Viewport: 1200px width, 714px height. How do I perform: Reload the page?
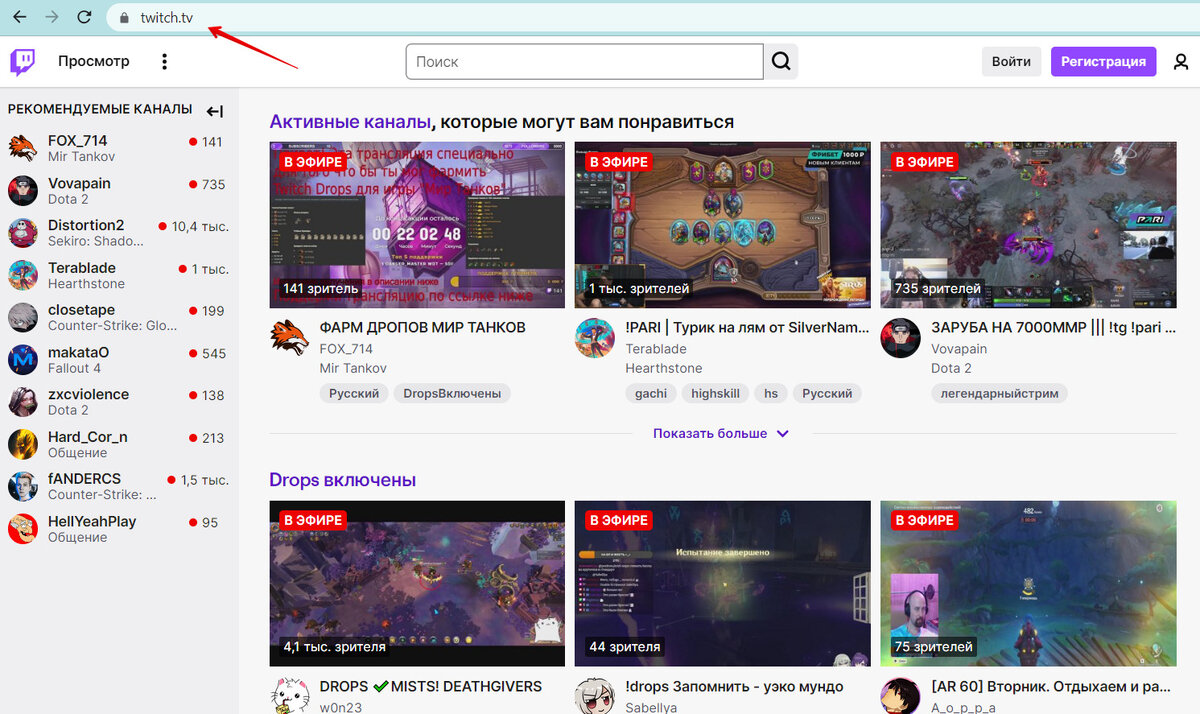[x=85, y=17]
